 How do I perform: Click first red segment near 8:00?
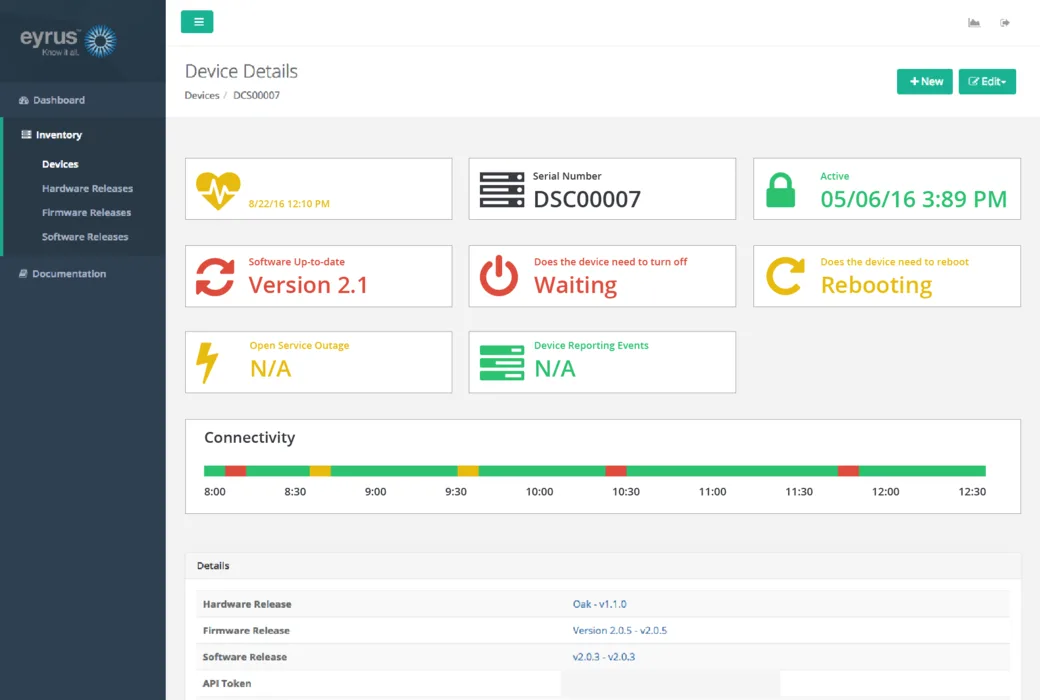point(235,471)
